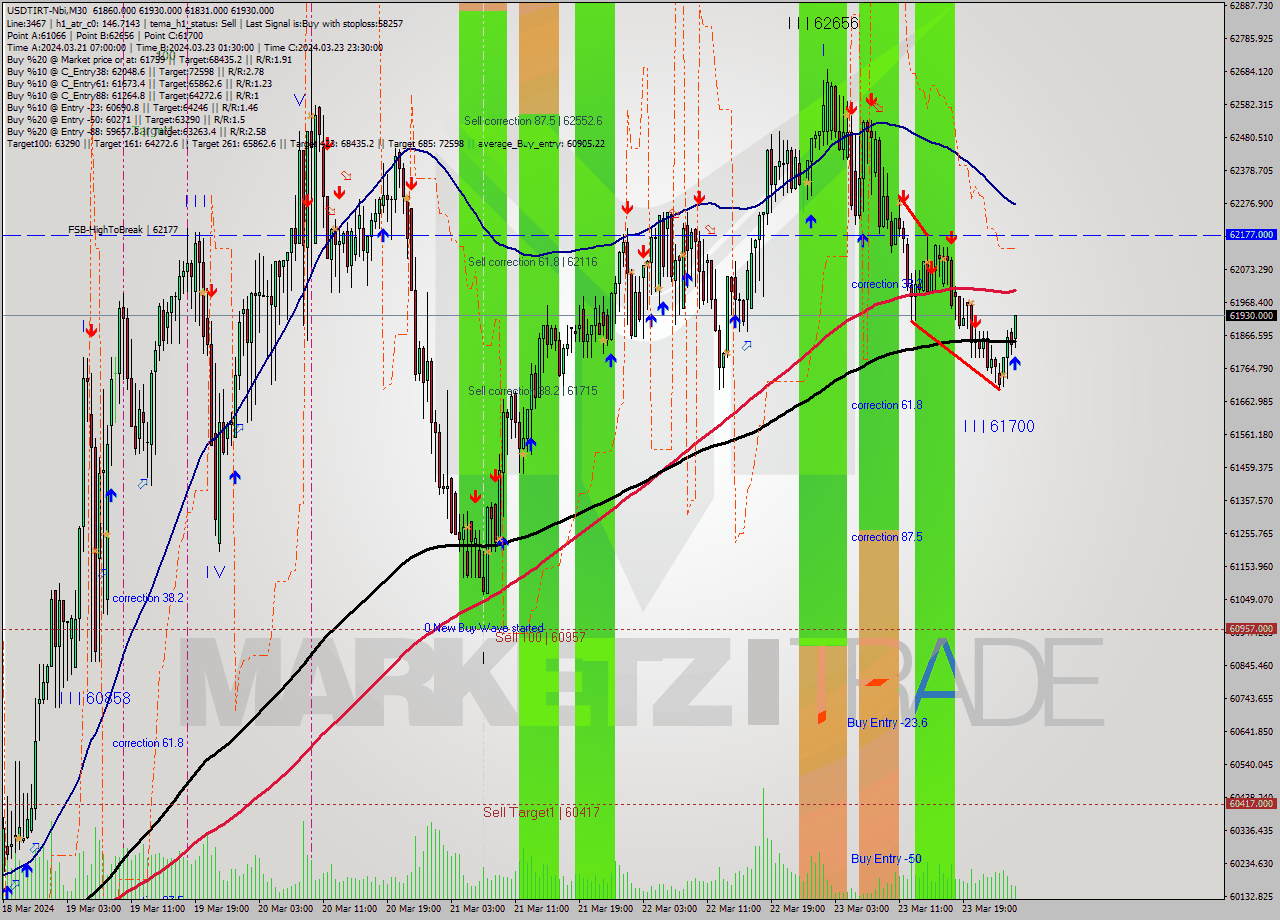Viewport: 1280px width, 920px height.
Task: Click the current price tag 61930.000
Action: click(1250, 315)
